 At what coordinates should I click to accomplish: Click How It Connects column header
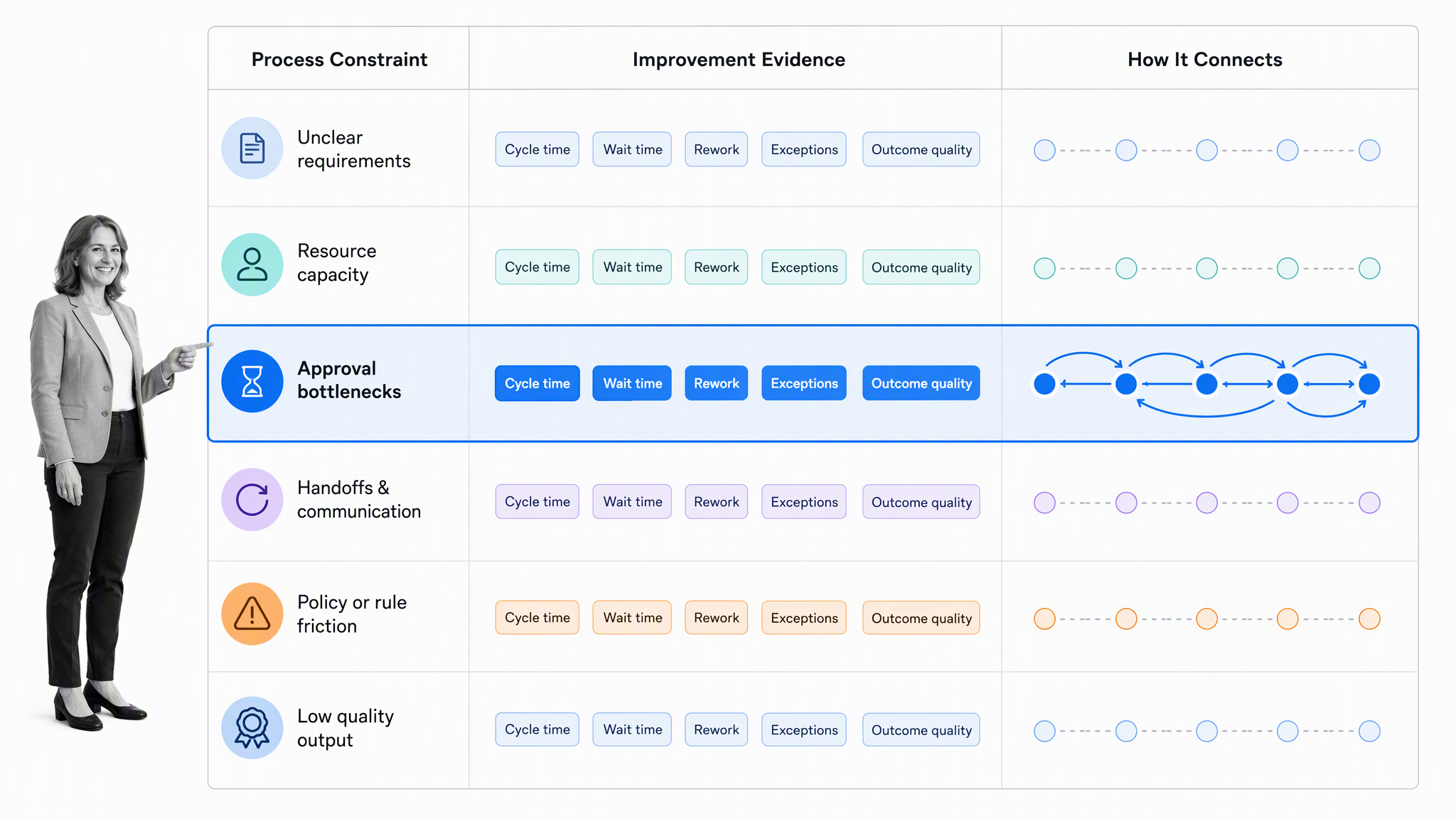pyautogui.click(x=1205, y=60)
